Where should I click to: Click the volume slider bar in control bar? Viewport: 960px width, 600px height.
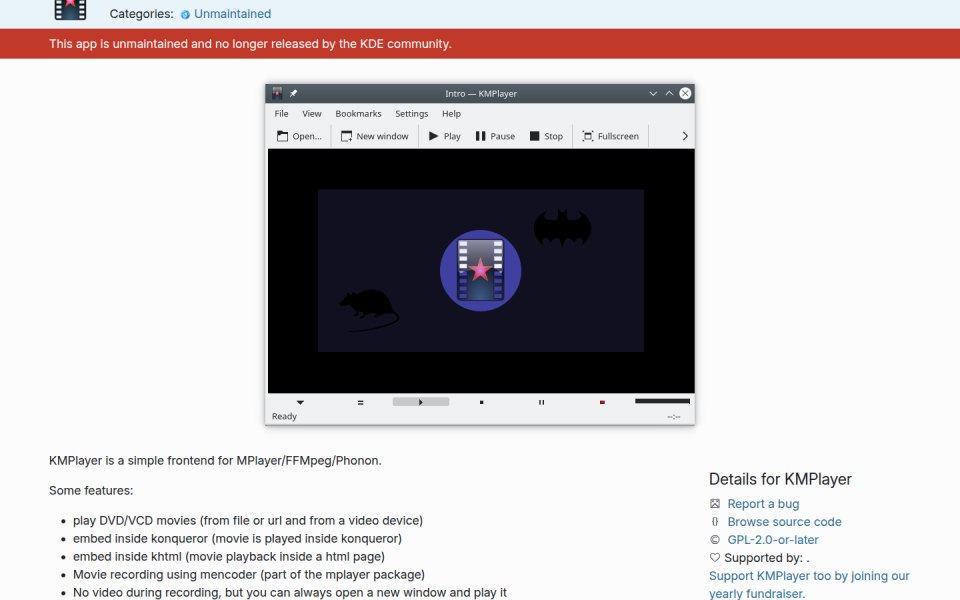pos(662,401)
